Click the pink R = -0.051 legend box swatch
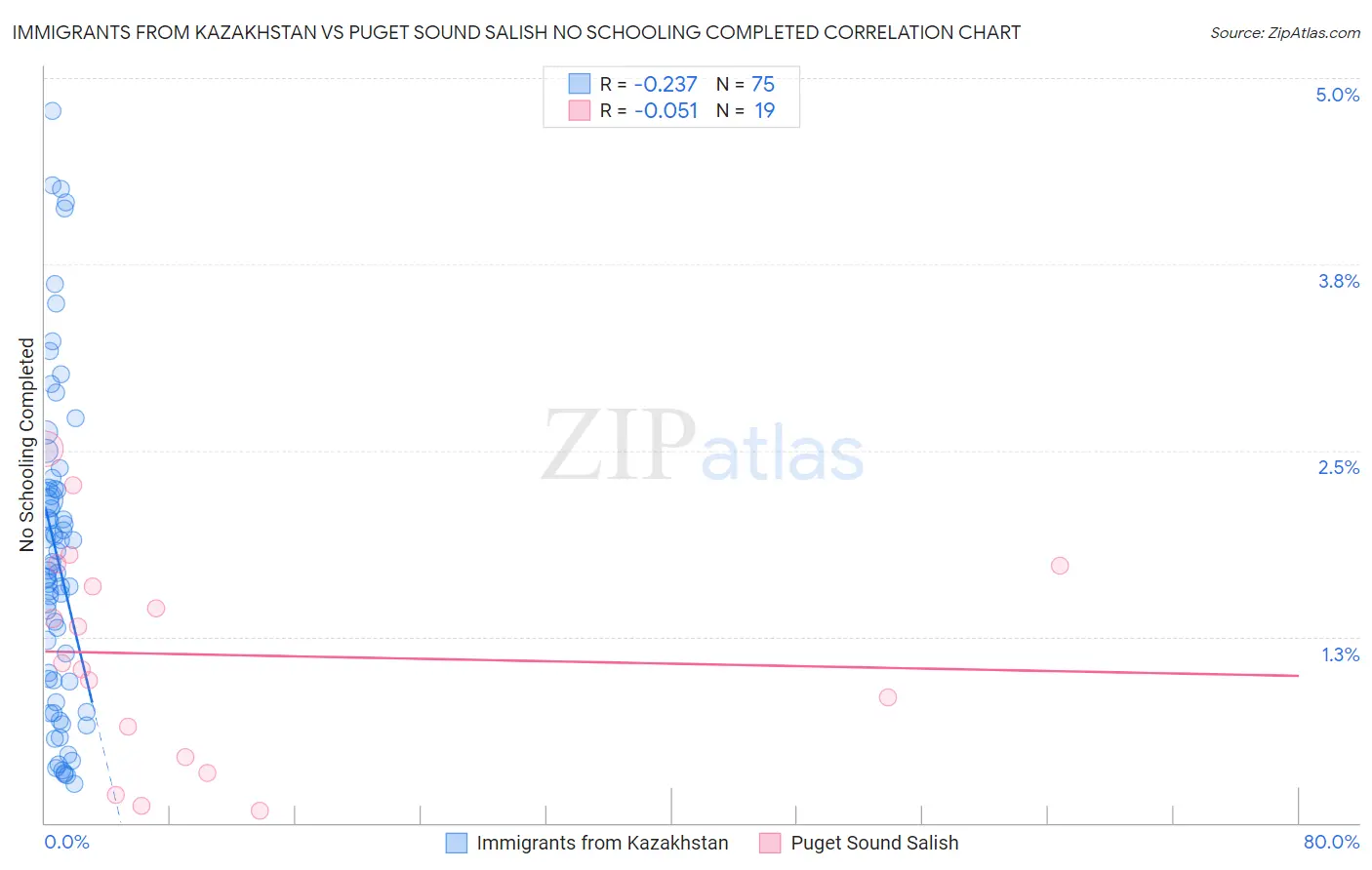The width and height of the screenshot is (1372, 870). click(x=580, y=110)
